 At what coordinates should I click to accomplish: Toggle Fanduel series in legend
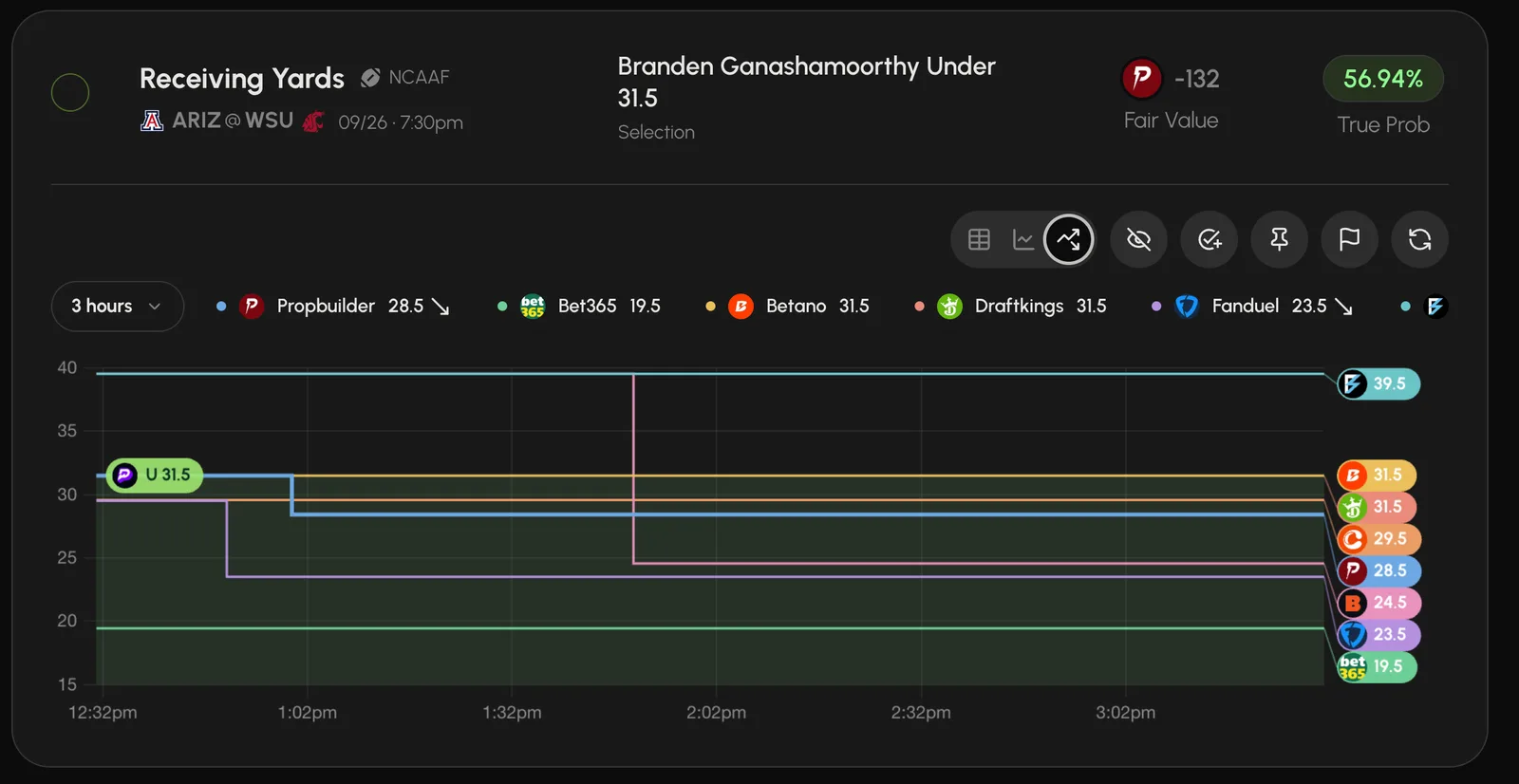pyautogui.click(x=1252, y=306)
